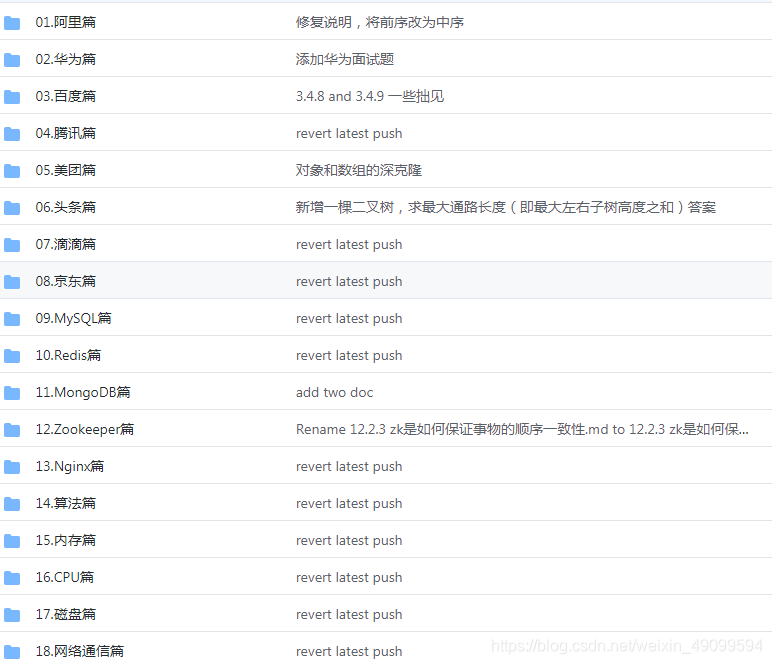Screen dimensions: 772x664
Task: Open the 01.阿里篇 folder
Action: coord(65,22)
